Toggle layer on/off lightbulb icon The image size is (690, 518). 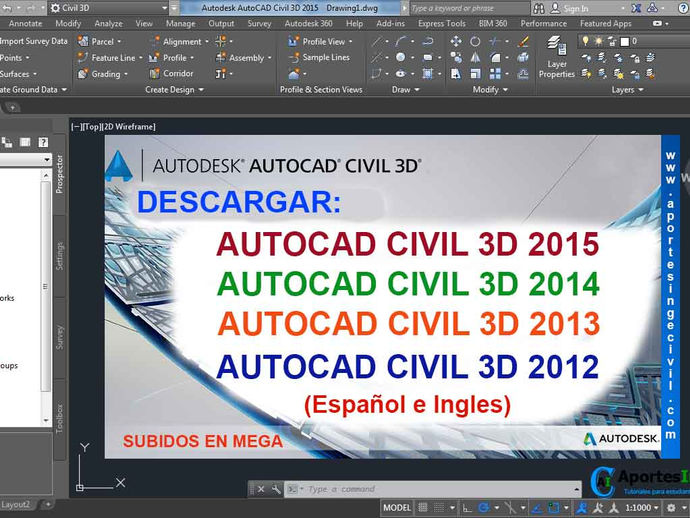point(585,41)
